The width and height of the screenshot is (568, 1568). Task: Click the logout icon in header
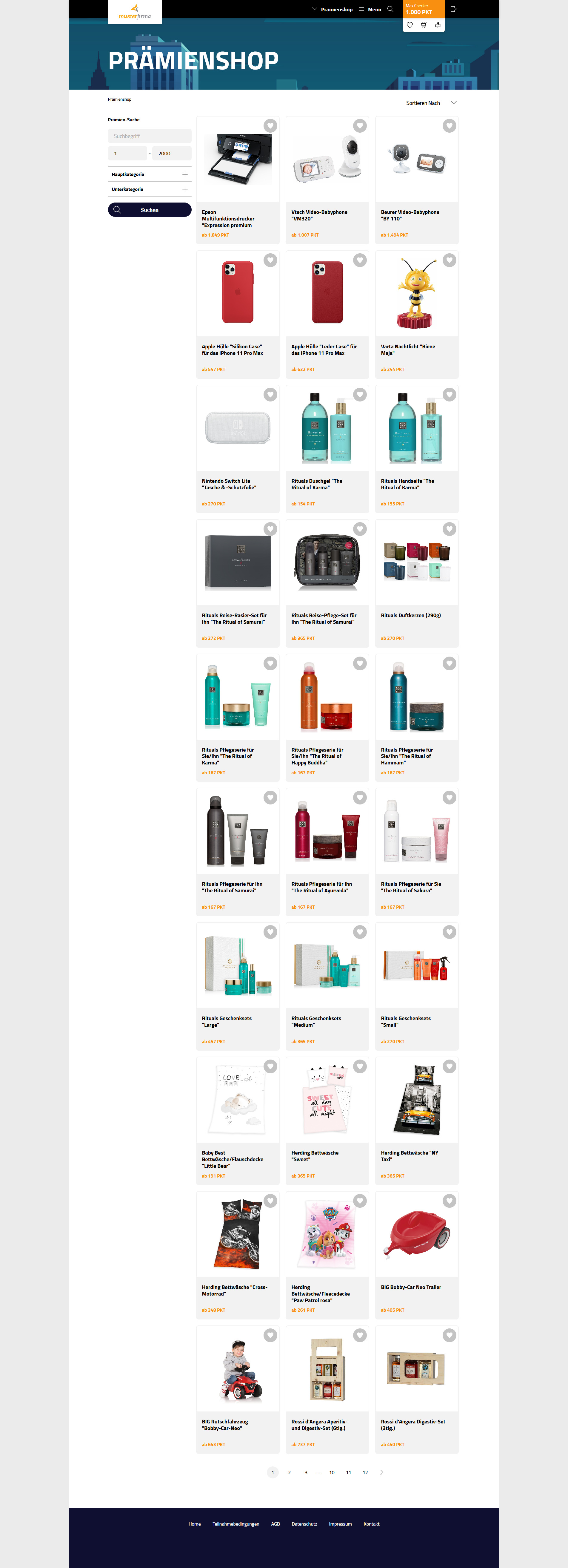pyautogui.click(x=453, y=9)
